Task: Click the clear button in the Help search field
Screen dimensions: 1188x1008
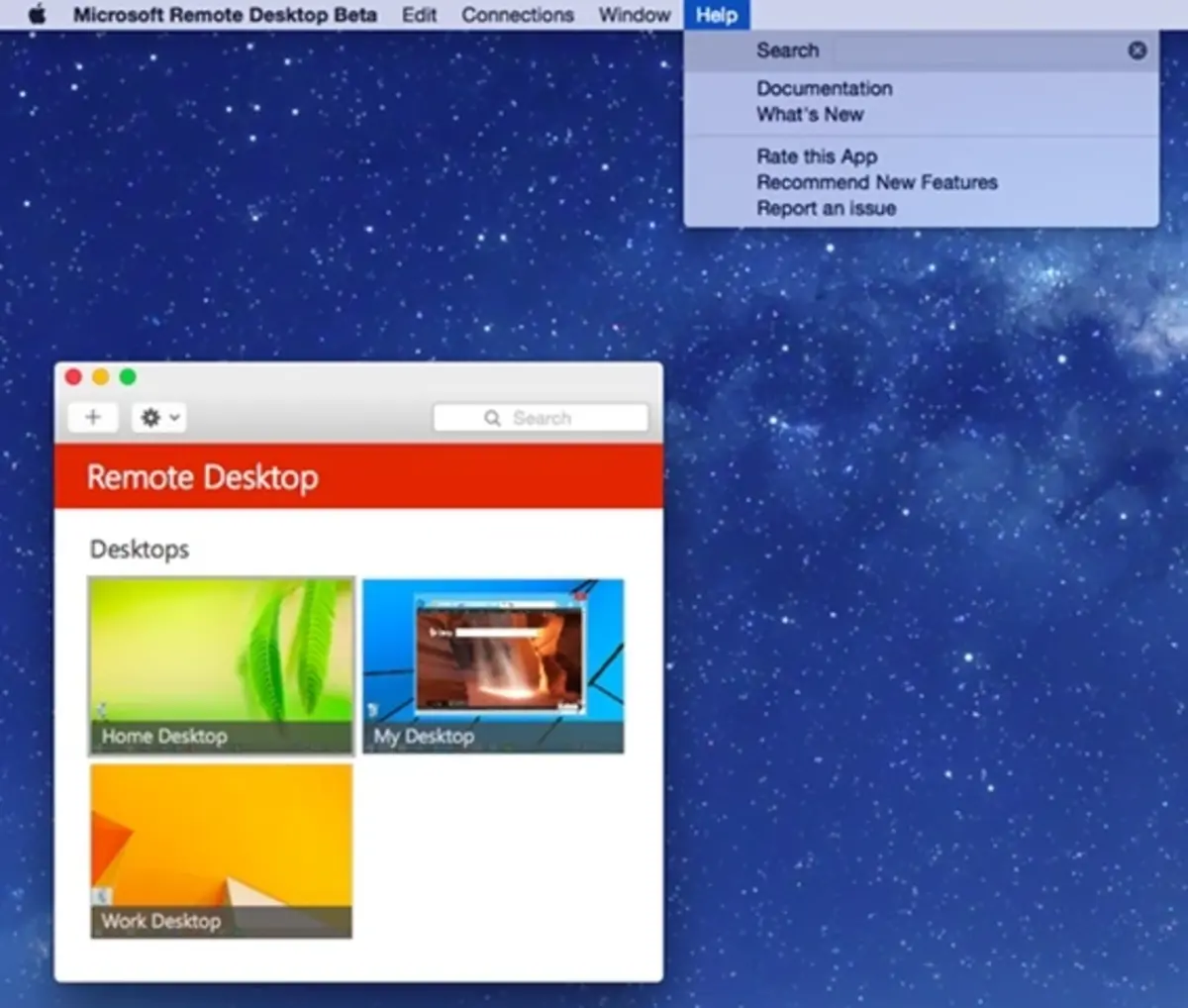Action: pyautogui.click(x=1137, y=50)
